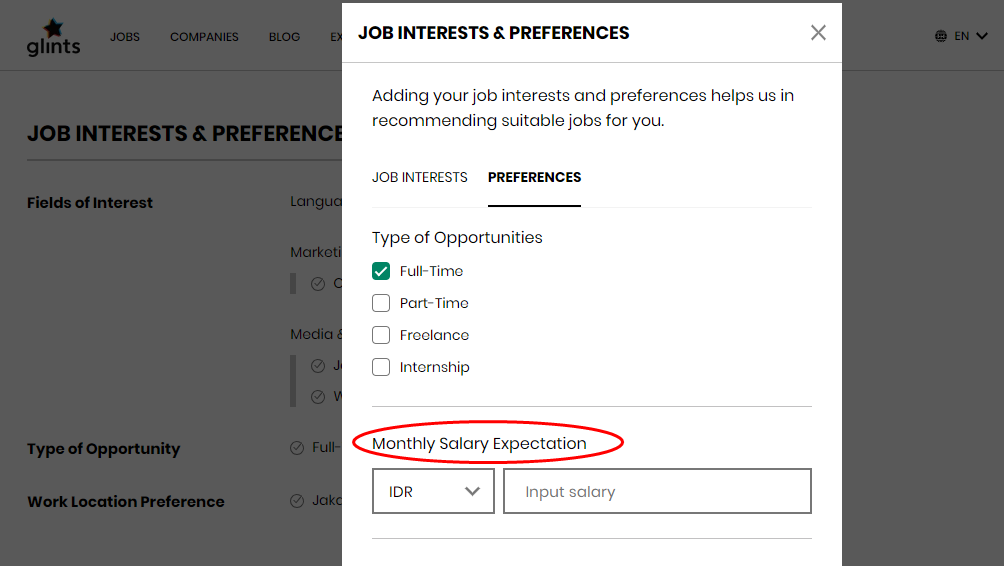Viewport: 1004px width, 566px height.
Task: Click the check-circle icon beside Full- opportunity
Action: coord(296,448)
